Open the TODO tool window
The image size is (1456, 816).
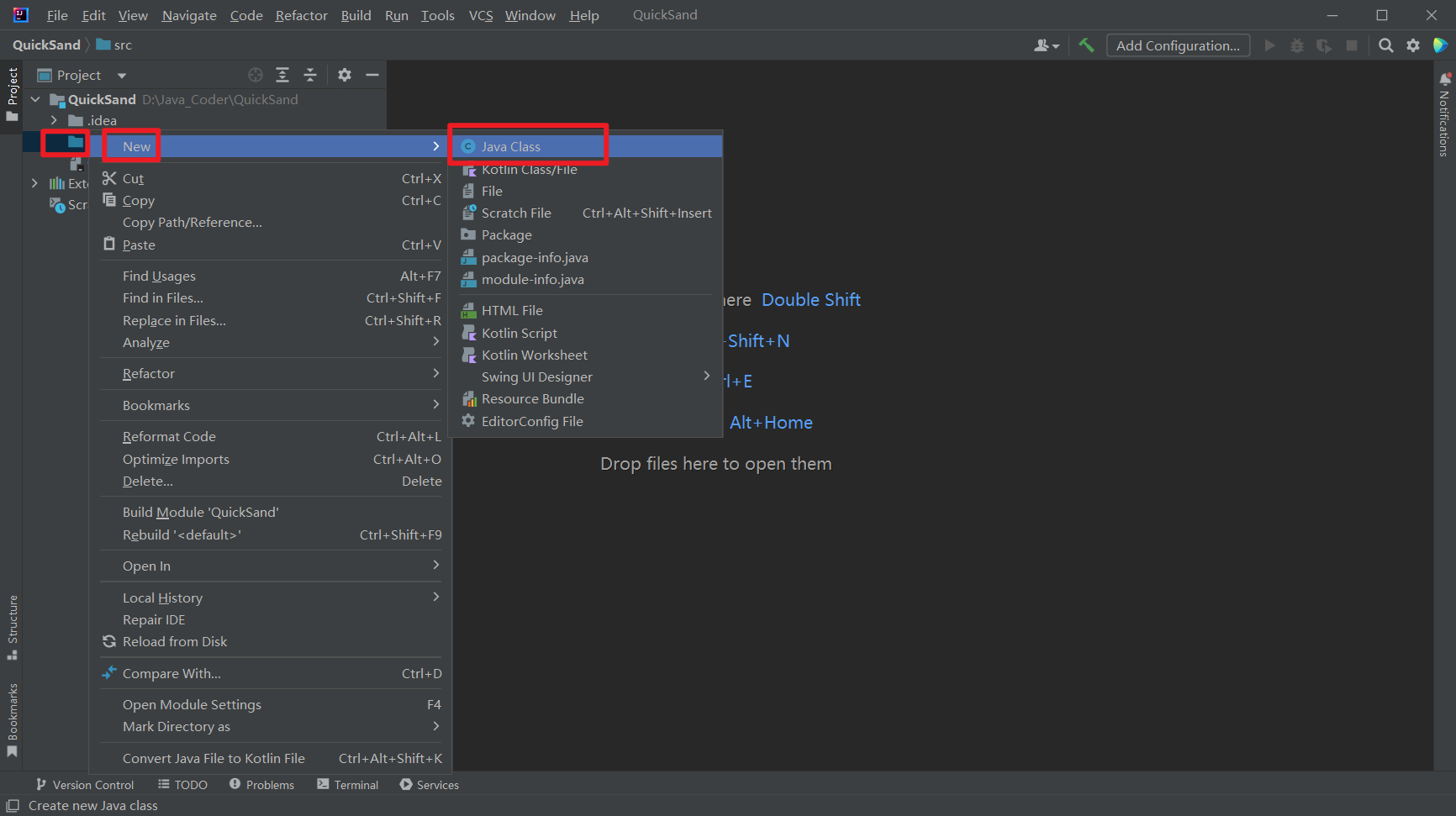(182, 784)
